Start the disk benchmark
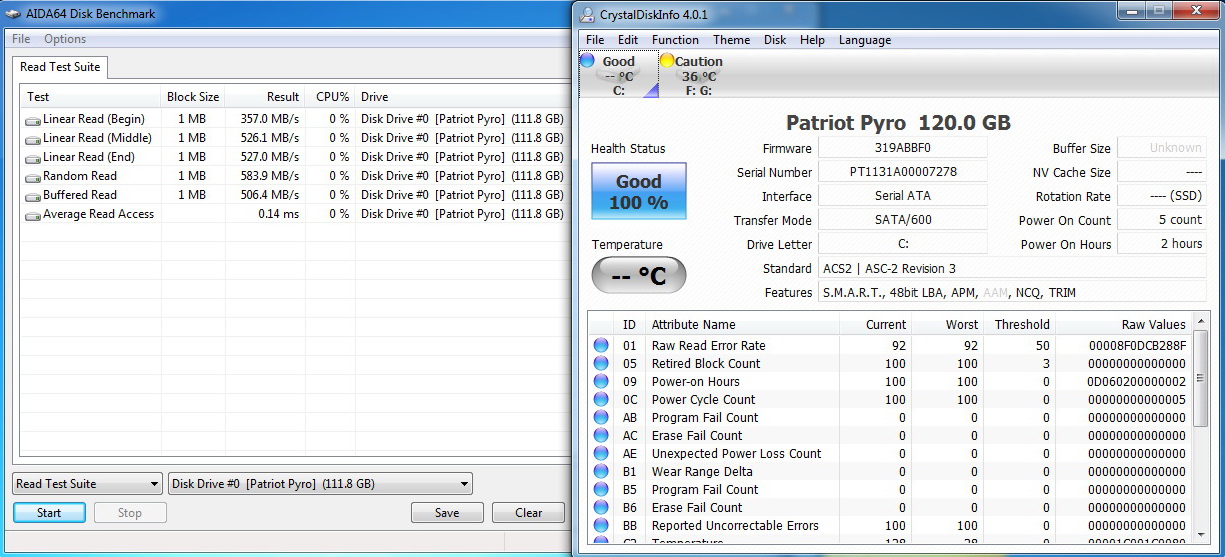Viewport: 1225px width, 557px height. 49,513
